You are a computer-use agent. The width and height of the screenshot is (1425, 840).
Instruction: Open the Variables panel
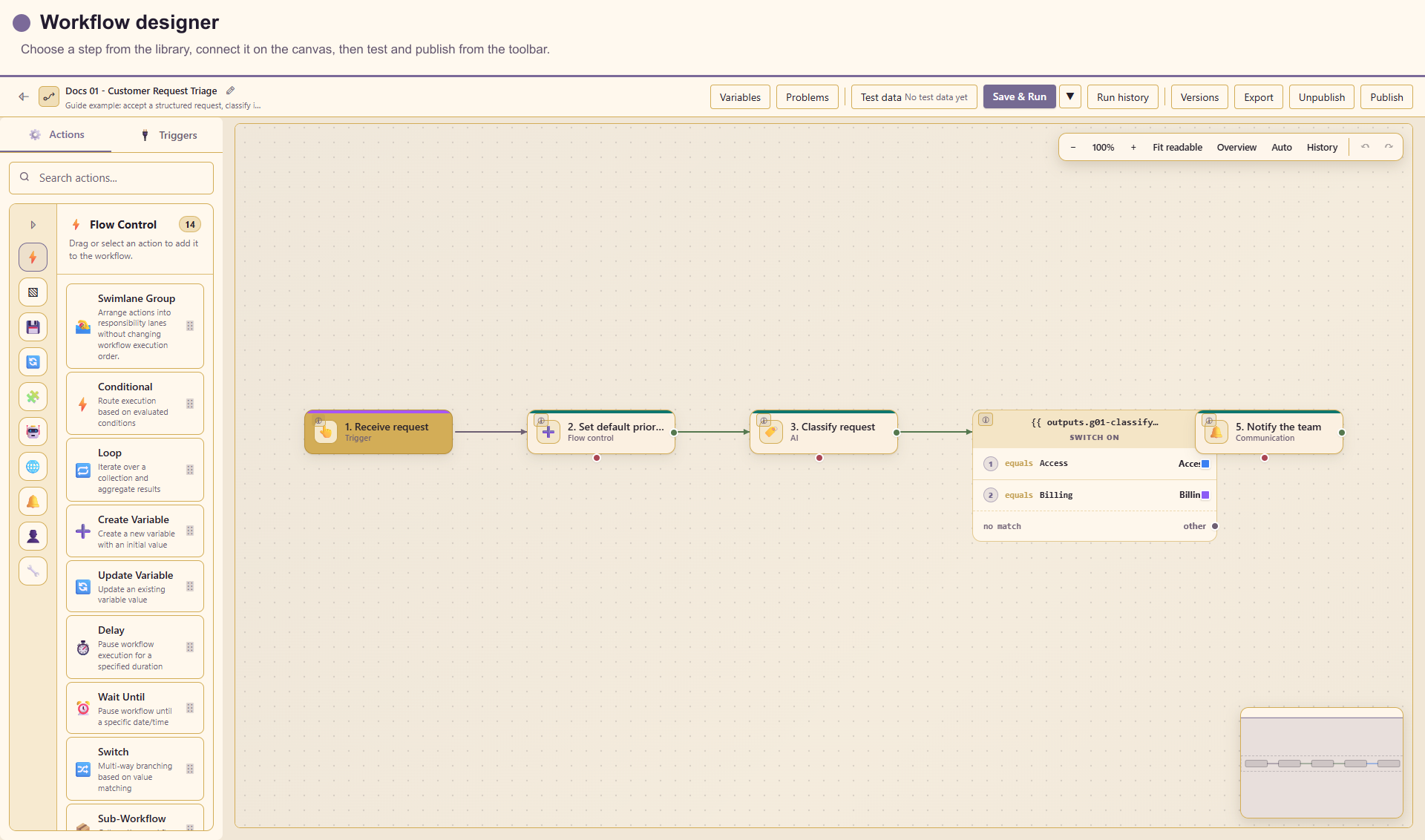pos(740,97)
